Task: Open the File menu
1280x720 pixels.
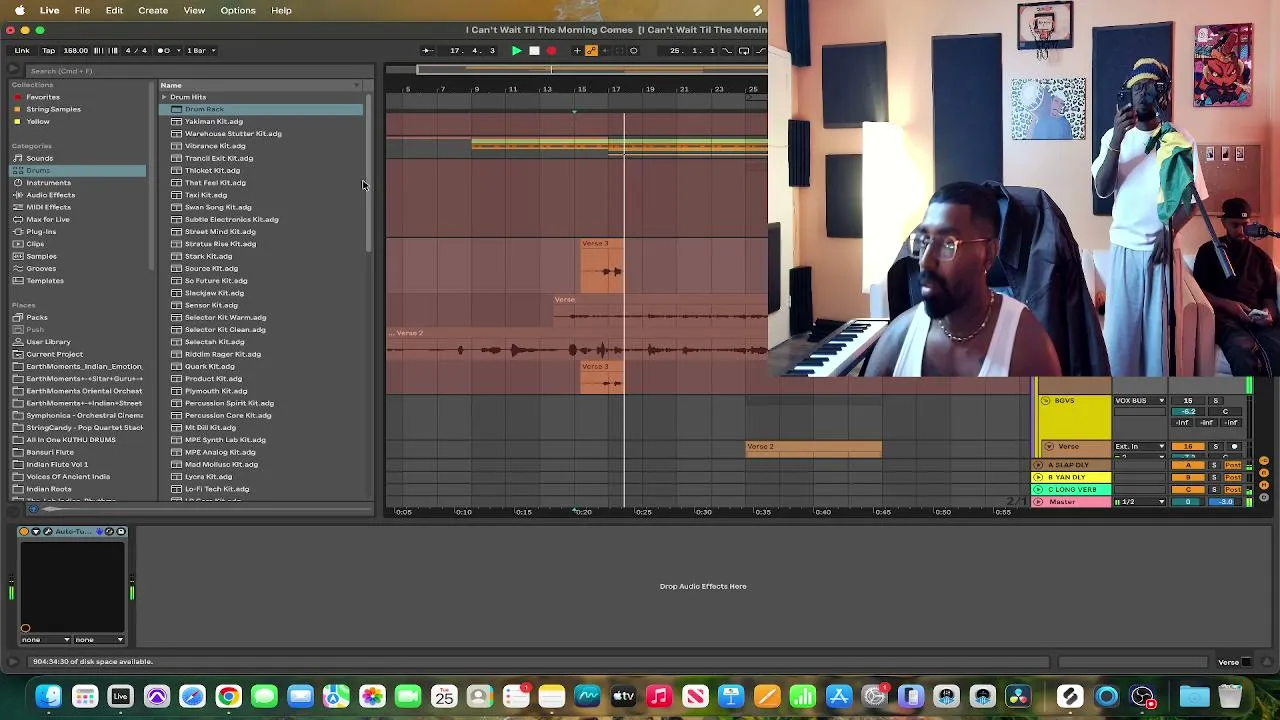Action: coord(82,10)
